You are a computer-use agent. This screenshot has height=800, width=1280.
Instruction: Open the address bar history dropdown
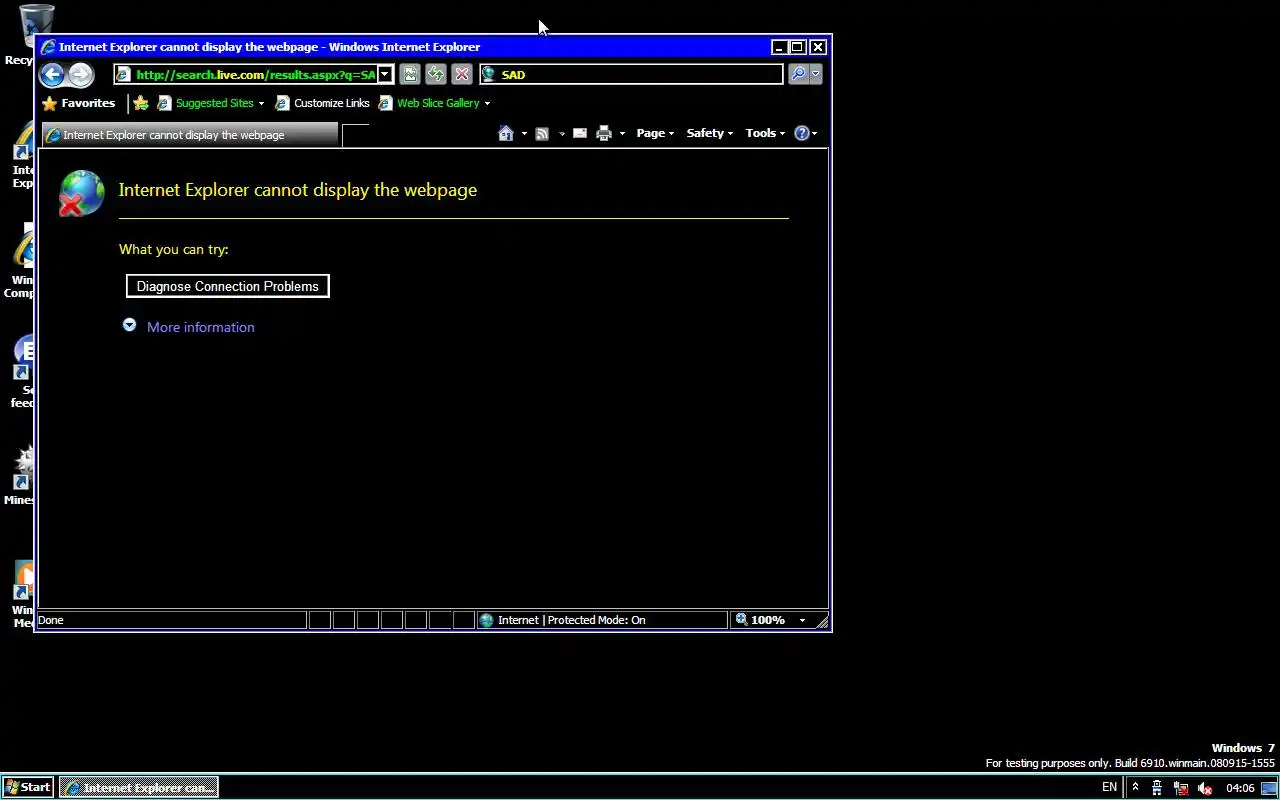click(x=385, y=75)
